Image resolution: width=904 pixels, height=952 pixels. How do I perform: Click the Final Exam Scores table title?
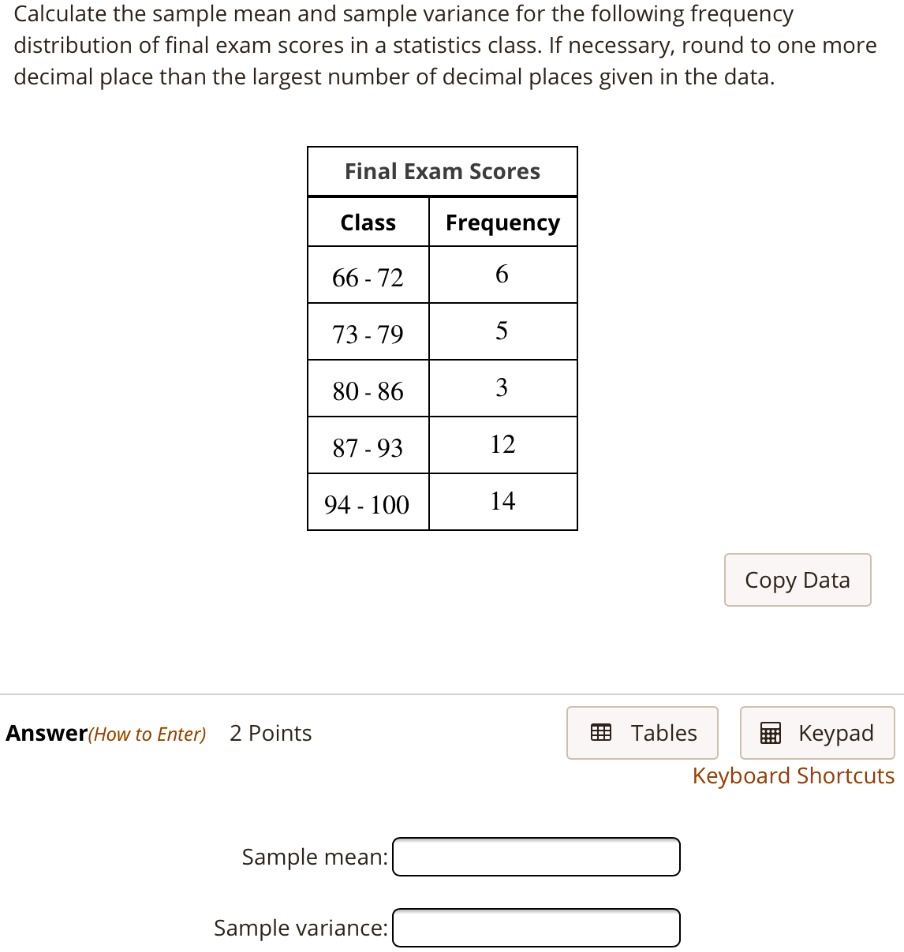[x=442, y=171]
